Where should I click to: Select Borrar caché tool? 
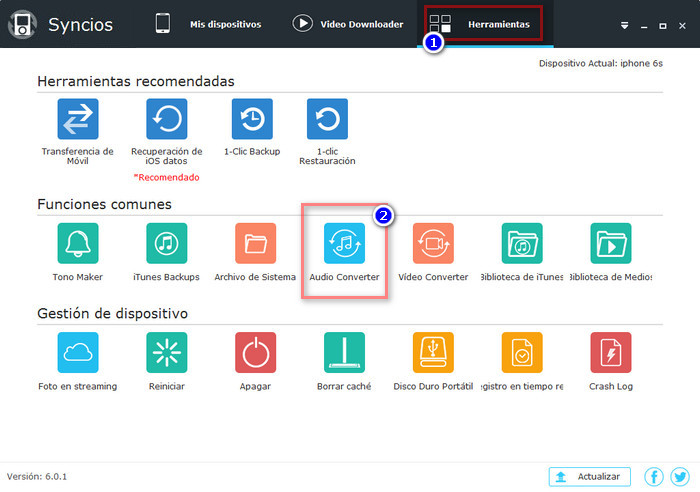(344, 352)
